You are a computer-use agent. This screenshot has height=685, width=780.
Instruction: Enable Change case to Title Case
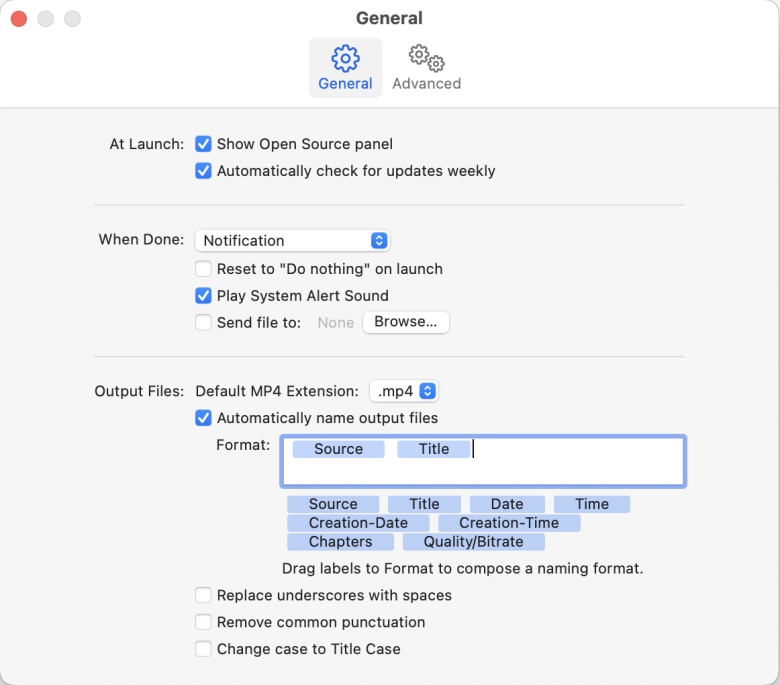(x=203, y=649)
